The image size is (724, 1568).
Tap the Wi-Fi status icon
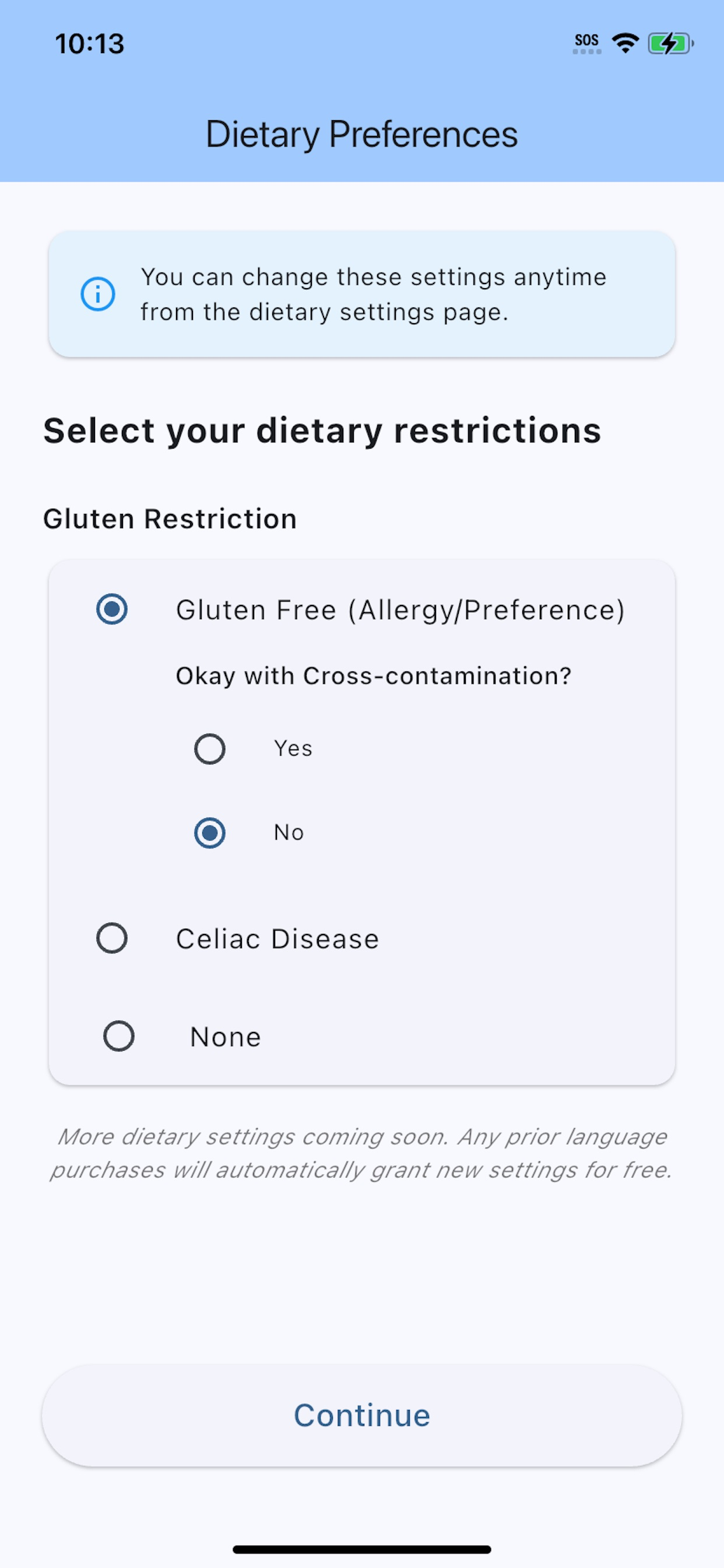625,43
